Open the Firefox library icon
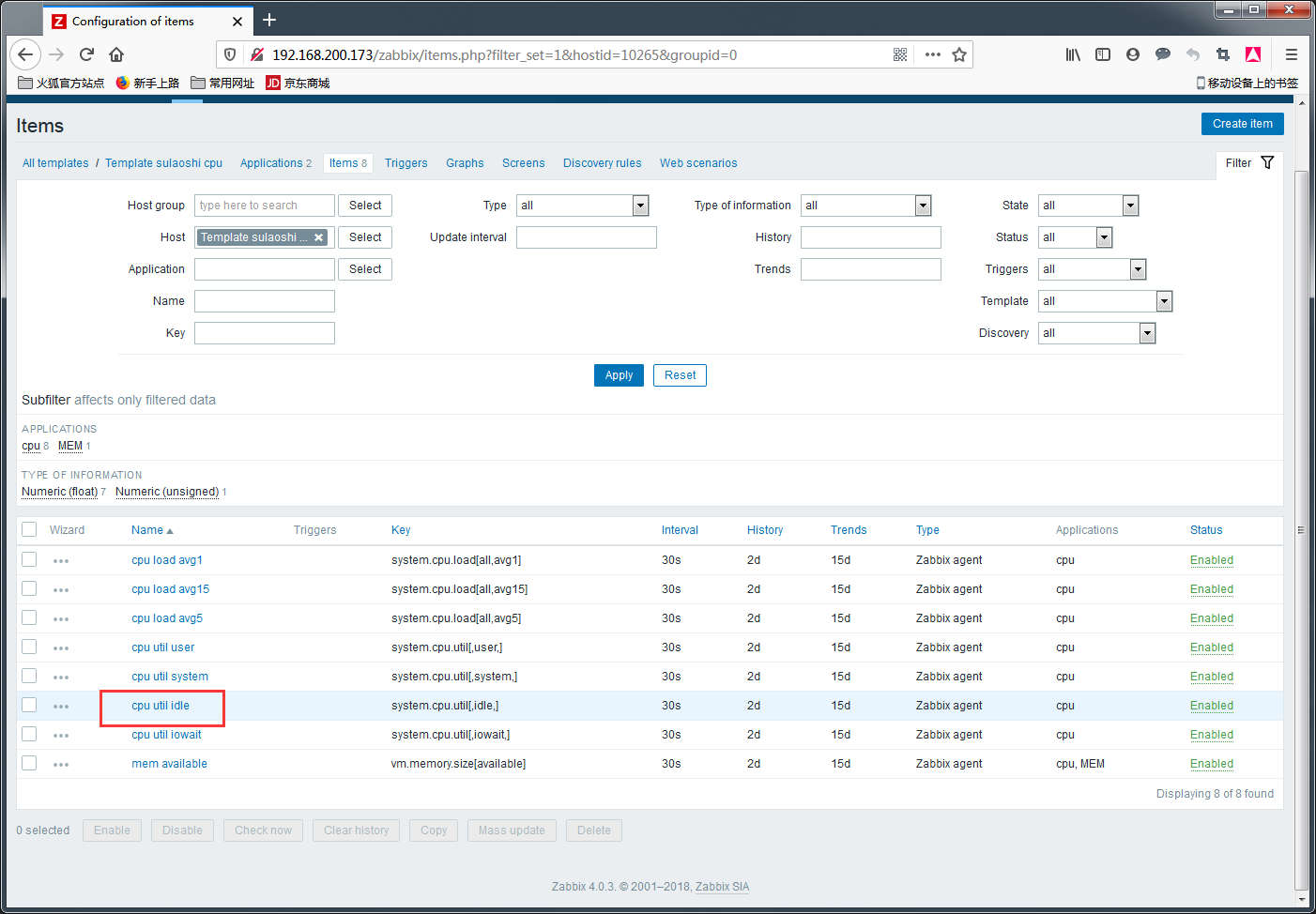The width and height of the screenshot is (1316, 914). (1073, 54)
